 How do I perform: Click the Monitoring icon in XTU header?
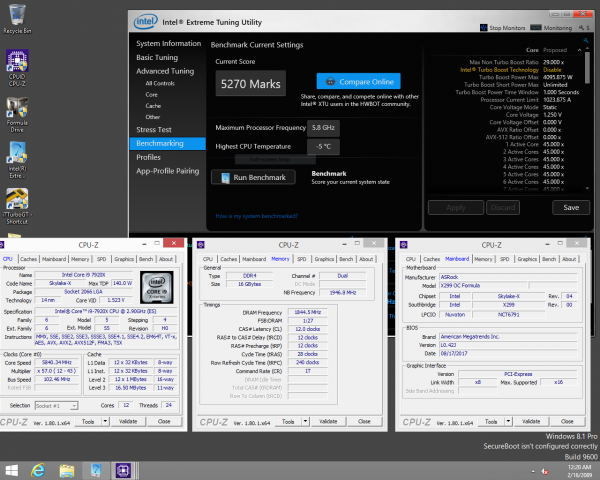click(x=536, y=28)
